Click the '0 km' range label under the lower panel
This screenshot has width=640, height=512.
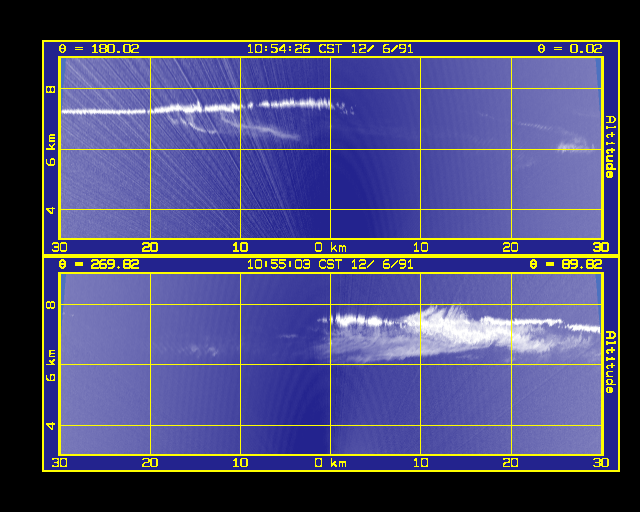(x=331, y=463)
